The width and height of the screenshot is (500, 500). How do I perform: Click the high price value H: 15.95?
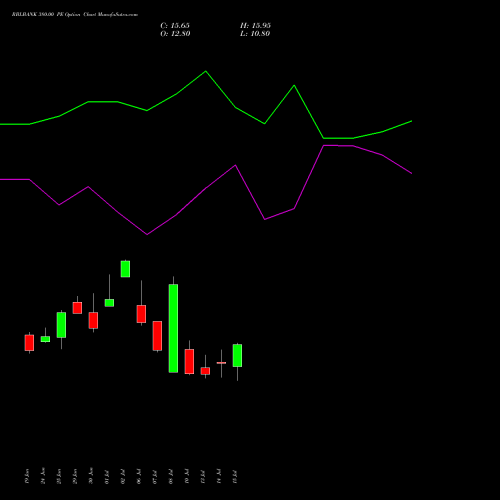[x=255, y=26]
